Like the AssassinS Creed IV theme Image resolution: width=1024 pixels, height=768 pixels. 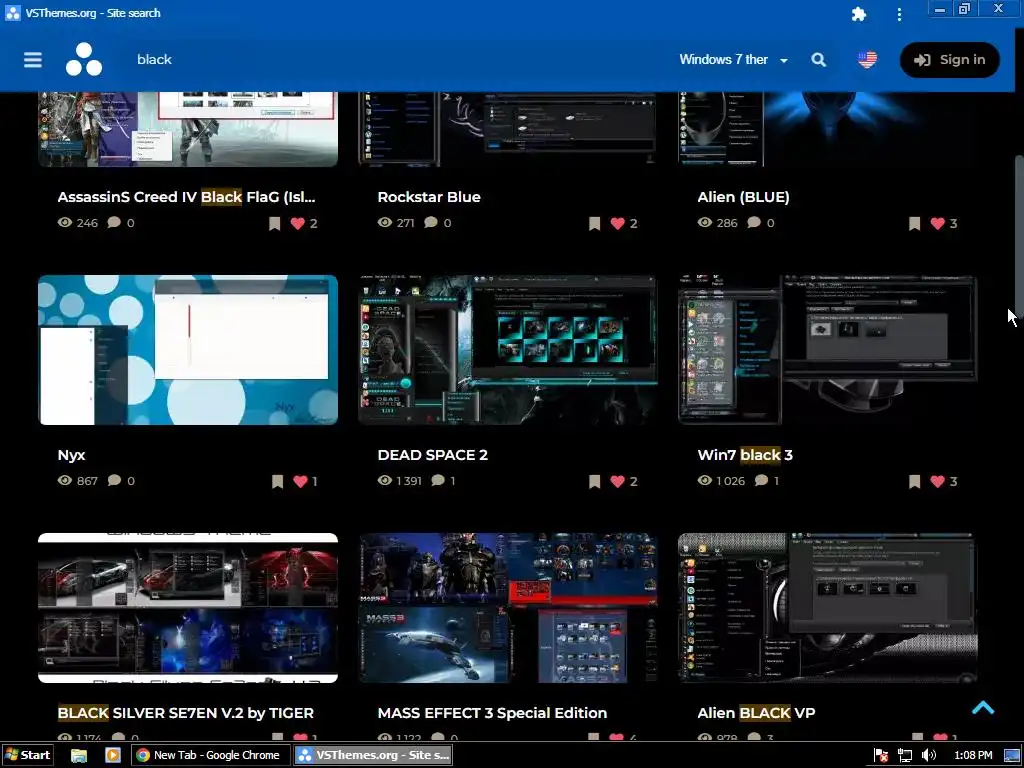point(298,223)
